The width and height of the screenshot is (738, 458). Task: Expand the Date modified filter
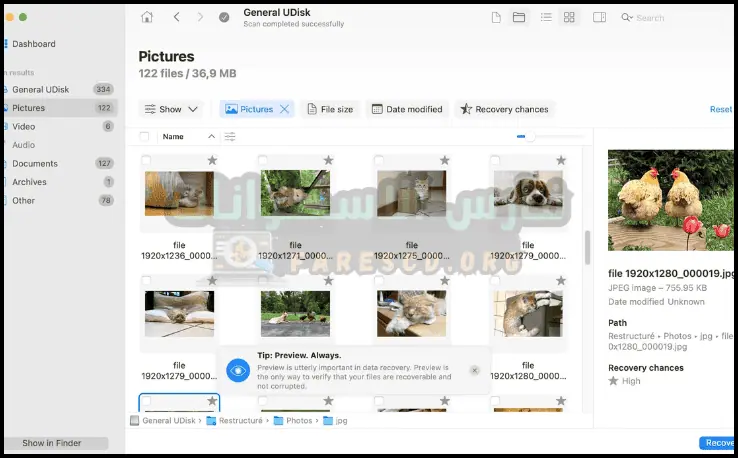[406, 109]
